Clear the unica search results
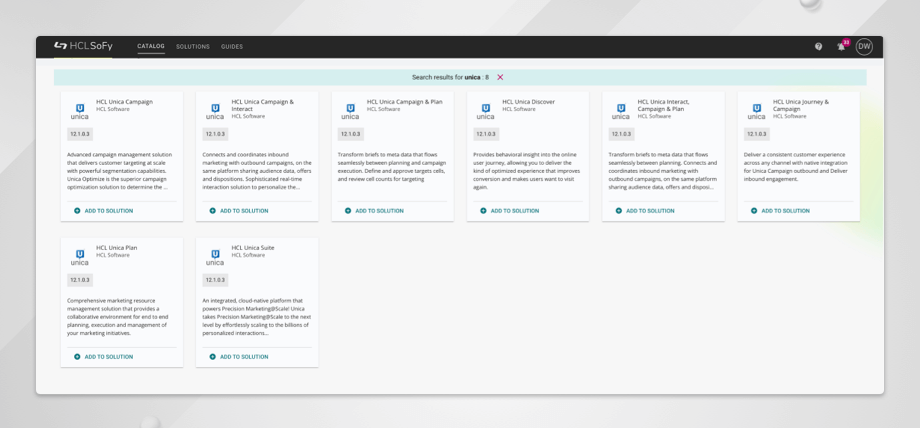 [500, 77]
